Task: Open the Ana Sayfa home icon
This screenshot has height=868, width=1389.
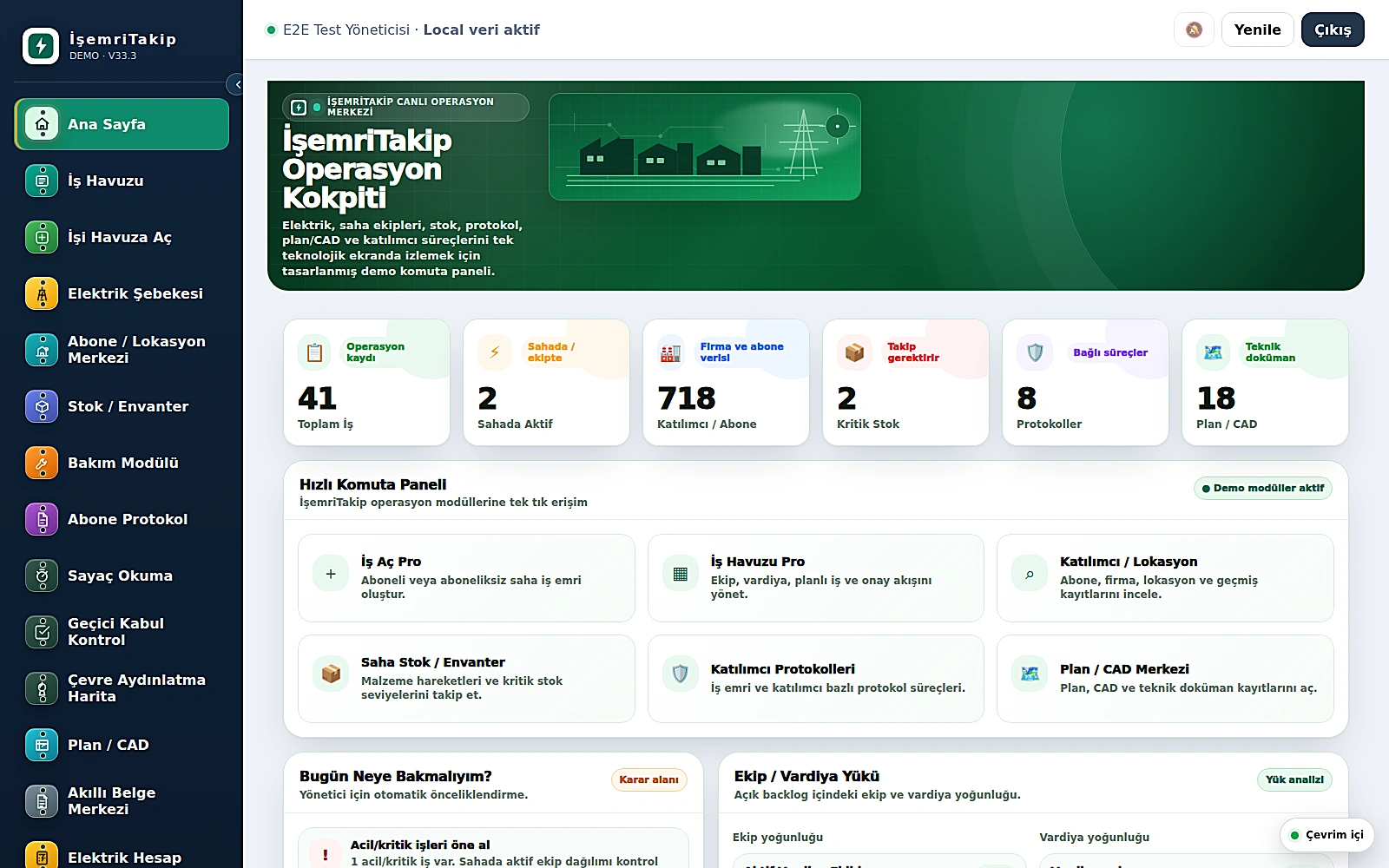Action: [x=42, y=124]
